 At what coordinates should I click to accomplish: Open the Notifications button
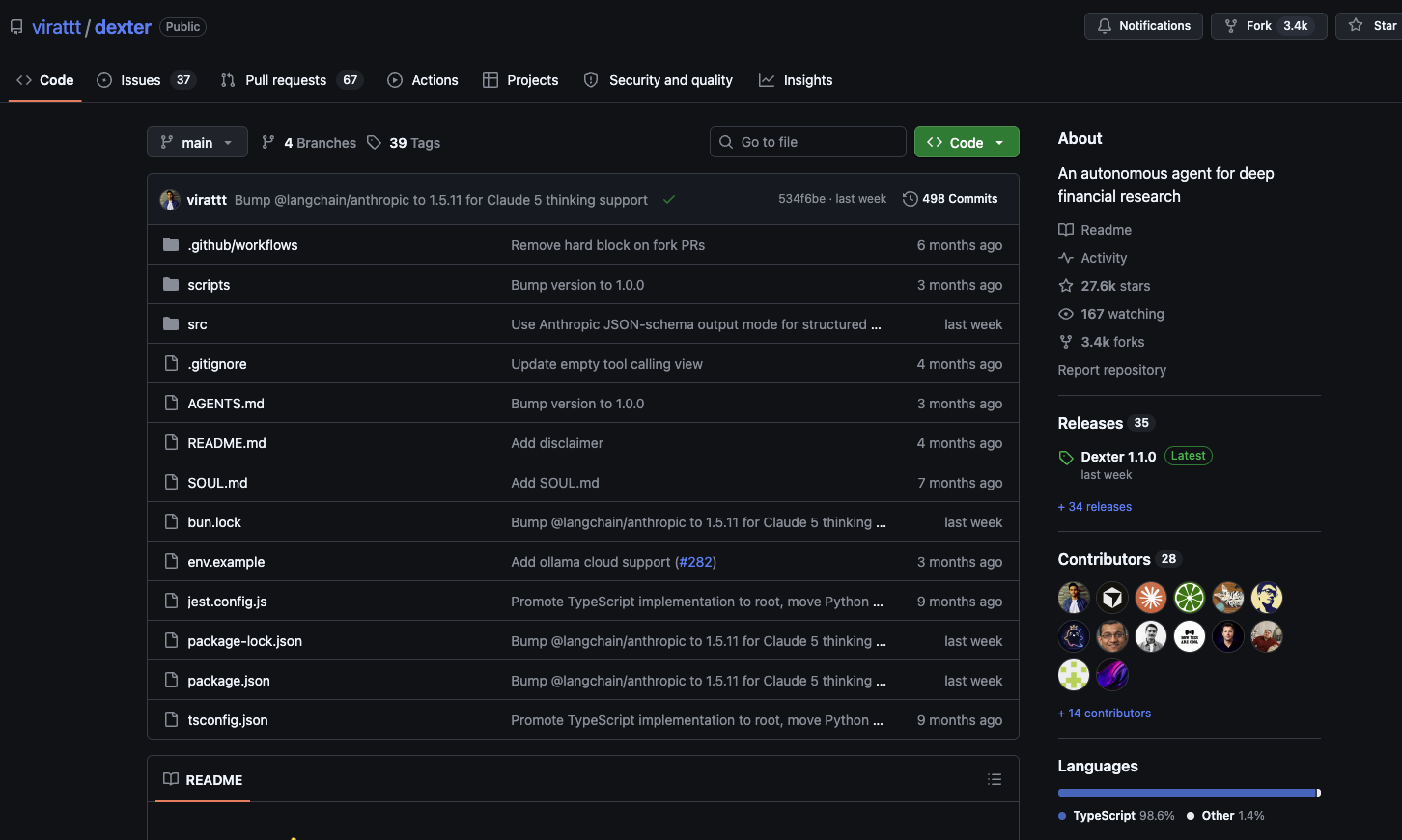[x=1143, y=26]
